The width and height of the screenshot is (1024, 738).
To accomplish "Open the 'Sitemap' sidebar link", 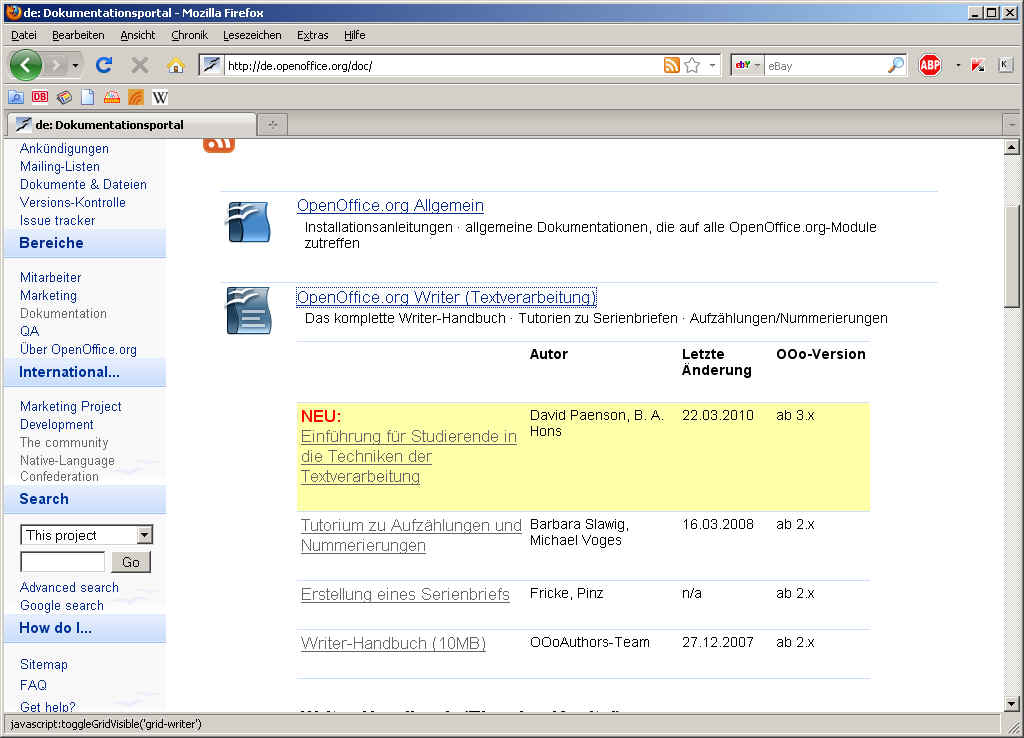I will (x=44, y=664).
